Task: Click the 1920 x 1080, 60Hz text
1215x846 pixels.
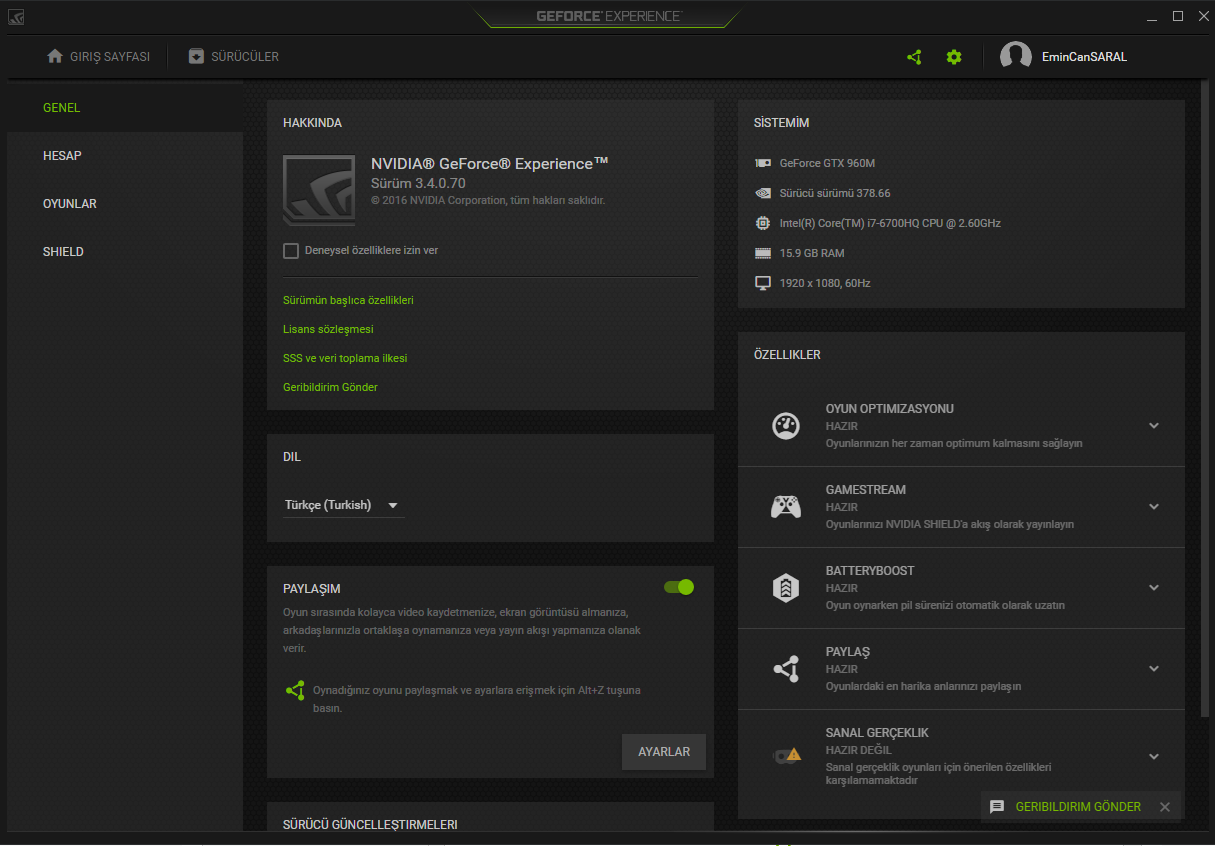Action: coord(825,283)
